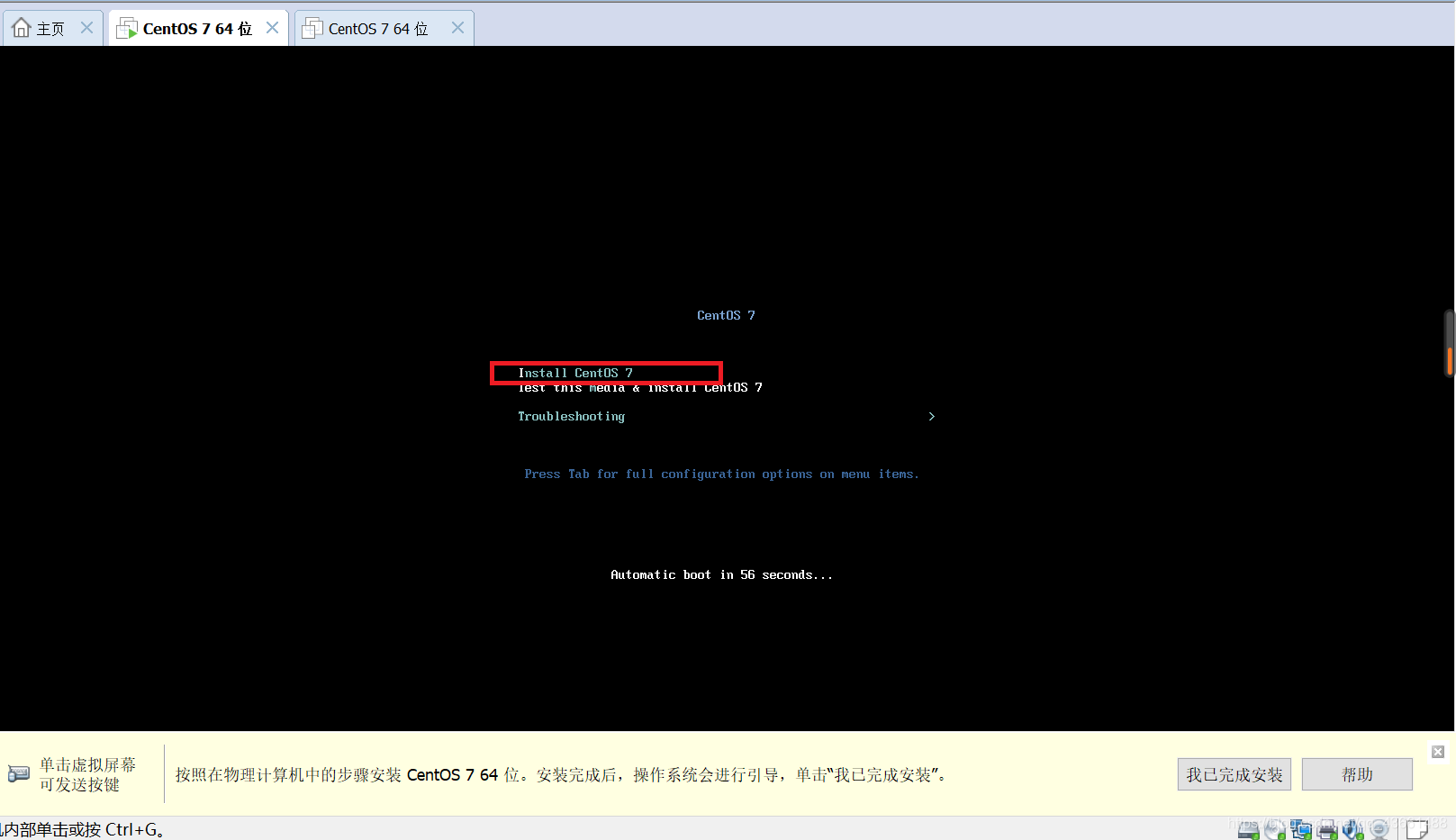Click the orange scrollbar handle at right edge
This screenshot has height=840, width=1456.
tap(1450, 361)
